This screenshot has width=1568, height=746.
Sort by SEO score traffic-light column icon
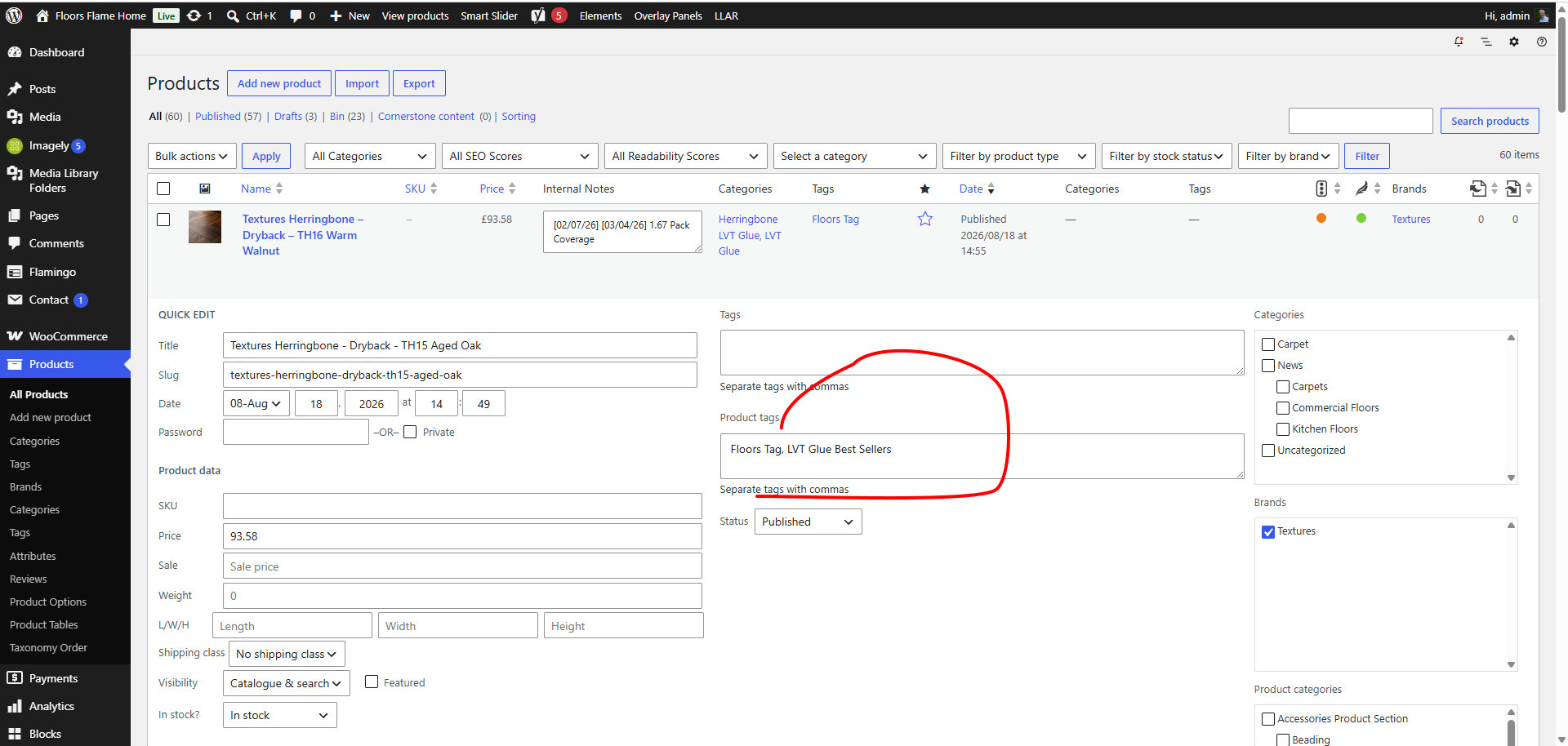(x=1321, y=189)
